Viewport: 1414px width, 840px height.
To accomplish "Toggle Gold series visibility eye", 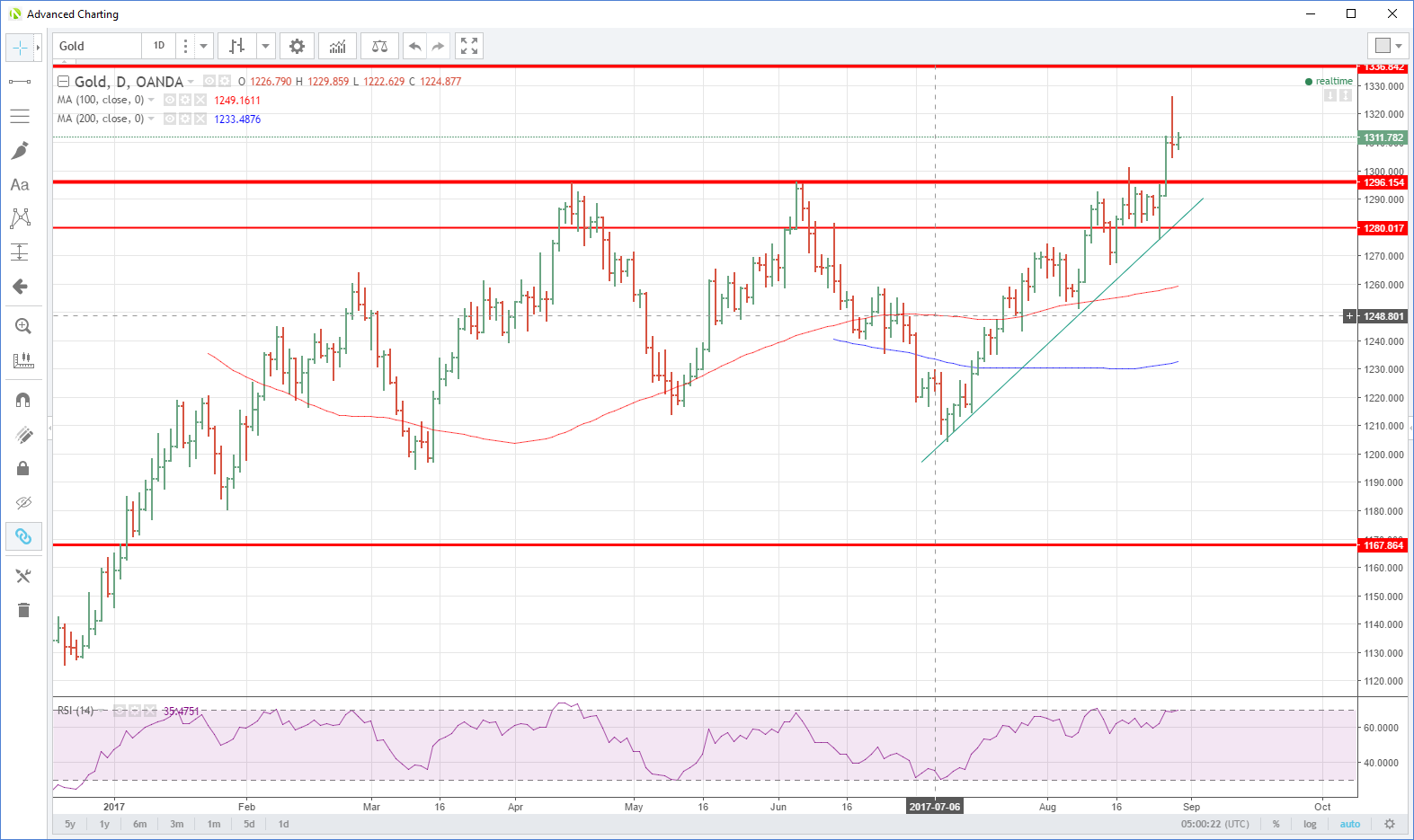I will pos(209,81).
